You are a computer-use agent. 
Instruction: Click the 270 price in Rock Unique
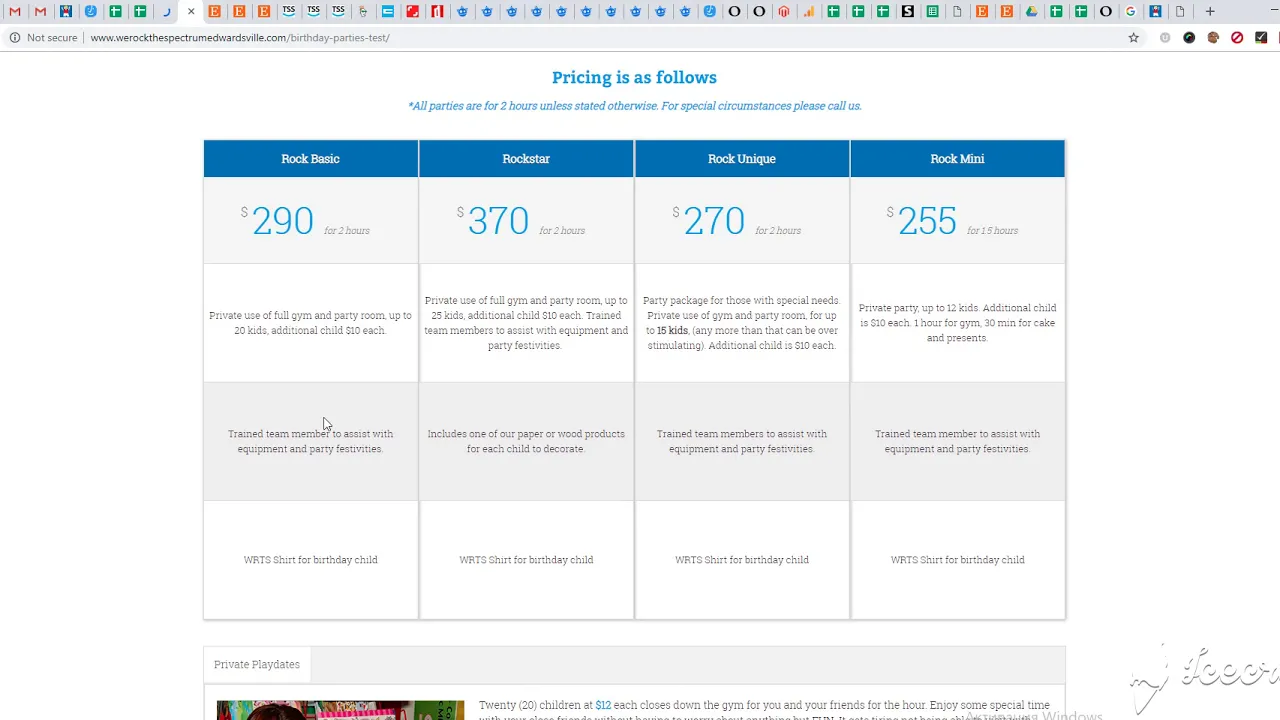coord(714,221)
